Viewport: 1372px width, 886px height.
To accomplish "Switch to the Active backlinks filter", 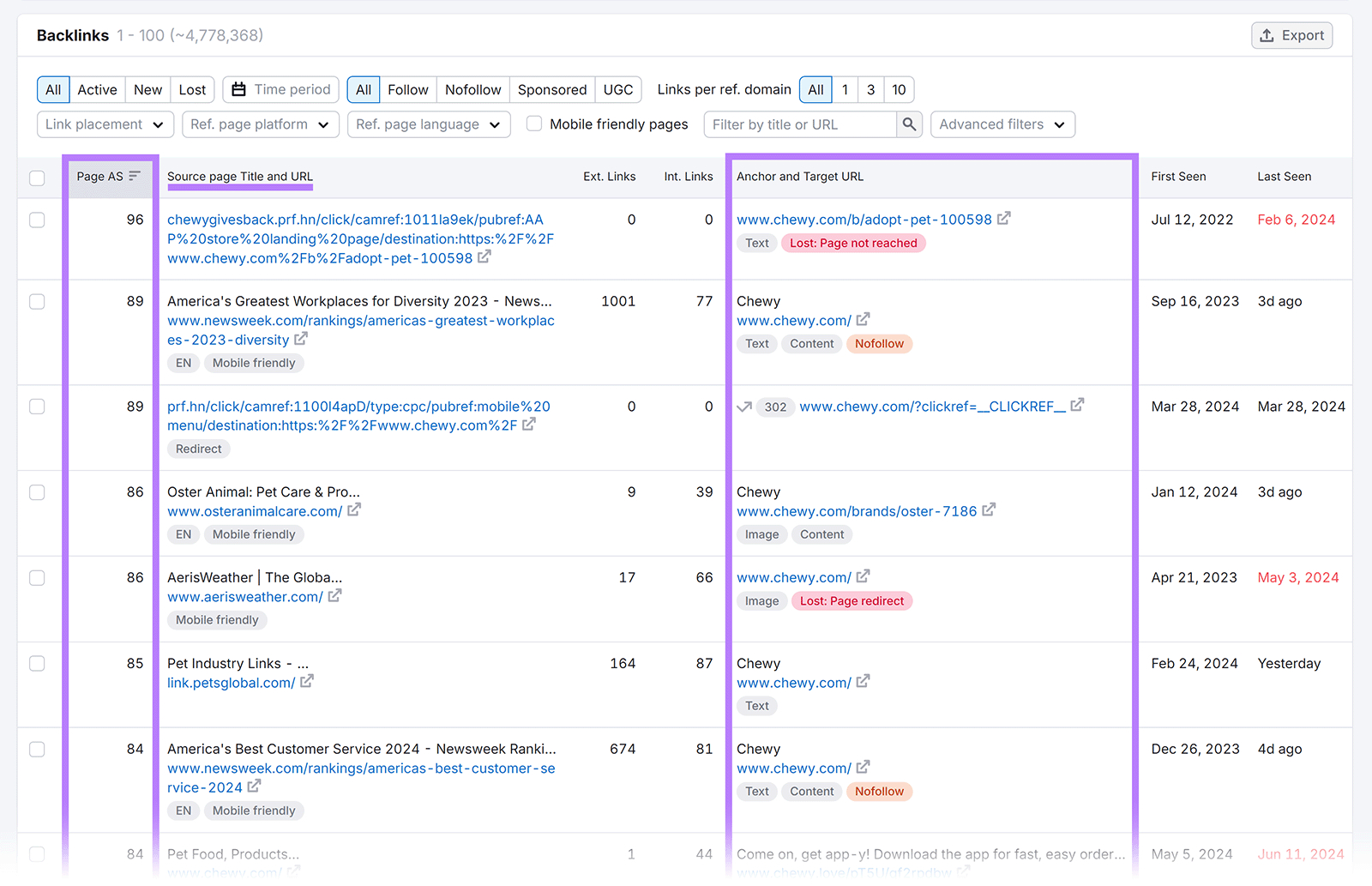I will [97, 89].
